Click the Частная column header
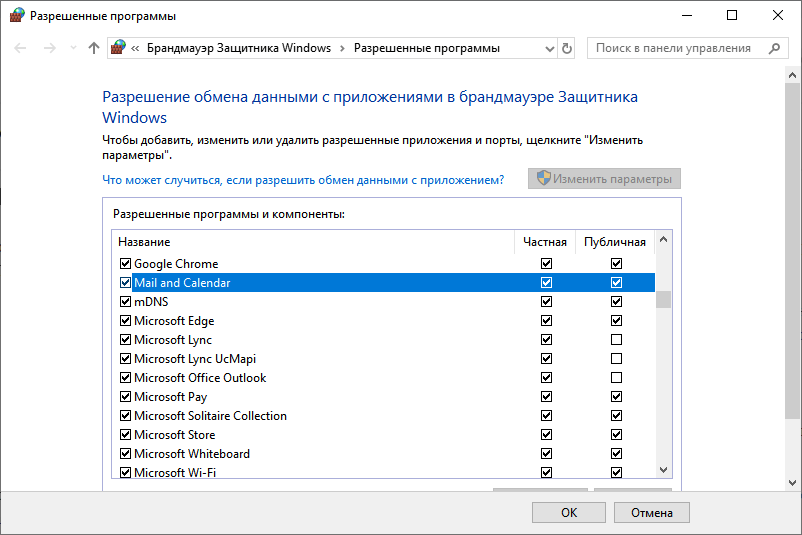This screenshot has height=535, width=802. [545, 242]
